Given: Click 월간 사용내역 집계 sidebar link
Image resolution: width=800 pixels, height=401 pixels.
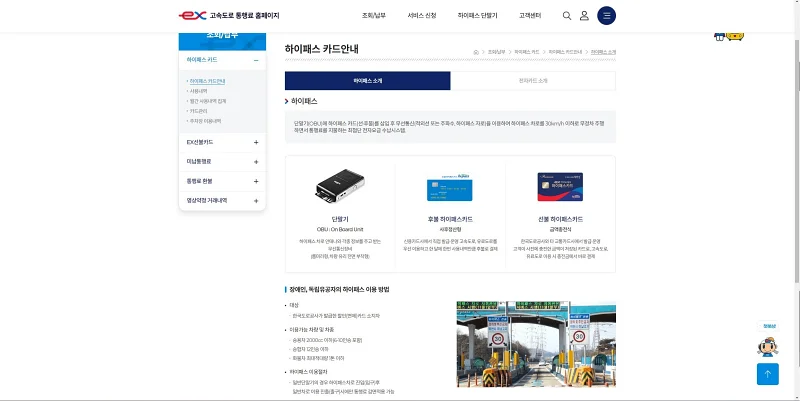Looking at the screenshot, I should 208,101.
